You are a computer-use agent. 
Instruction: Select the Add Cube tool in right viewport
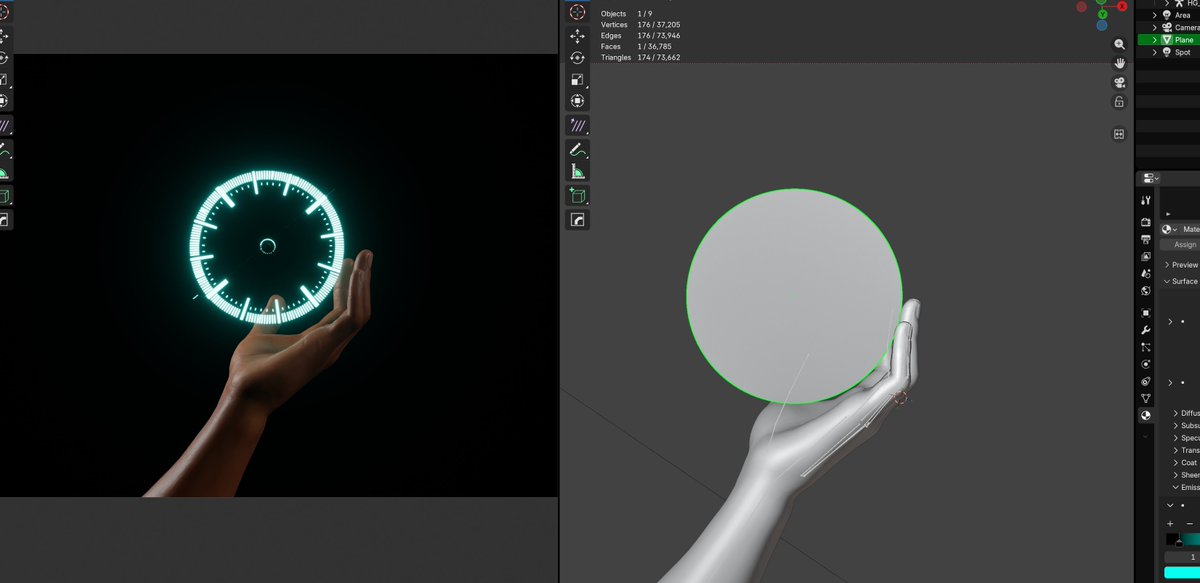(x=577, y=196)
